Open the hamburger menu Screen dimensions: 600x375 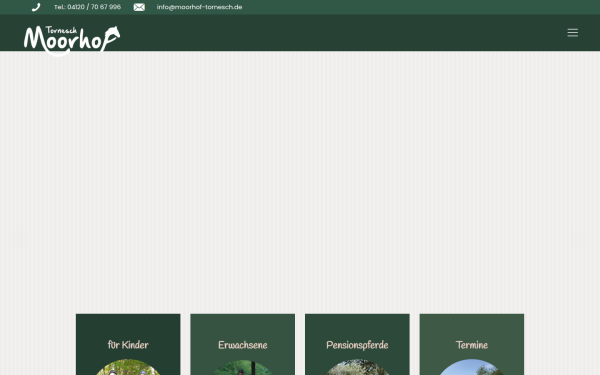coord(572,33)
